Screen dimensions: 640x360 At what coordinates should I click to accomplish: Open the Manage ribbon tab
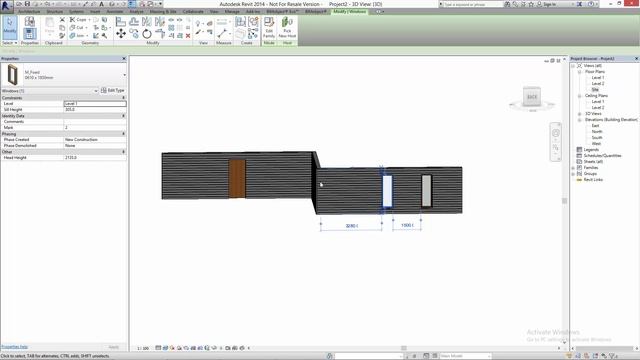click(232, 12)
